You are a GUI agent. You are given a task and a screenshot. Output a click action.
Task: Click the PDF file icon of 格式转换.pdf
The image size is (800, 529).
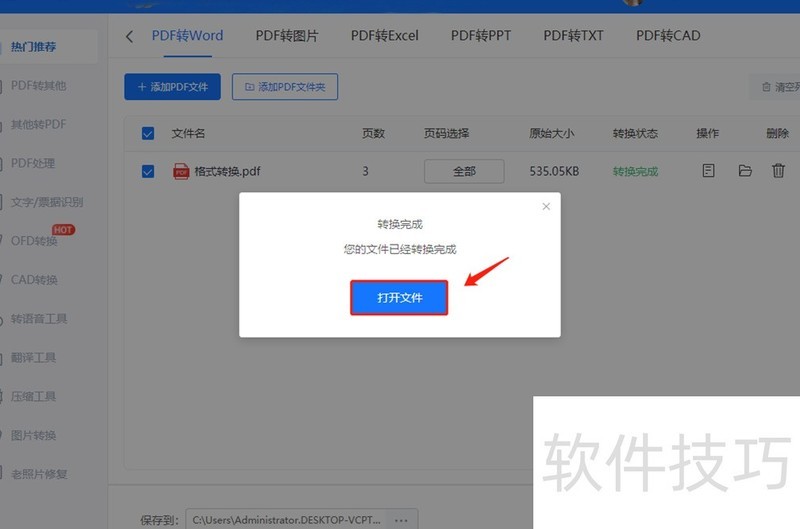181,171
